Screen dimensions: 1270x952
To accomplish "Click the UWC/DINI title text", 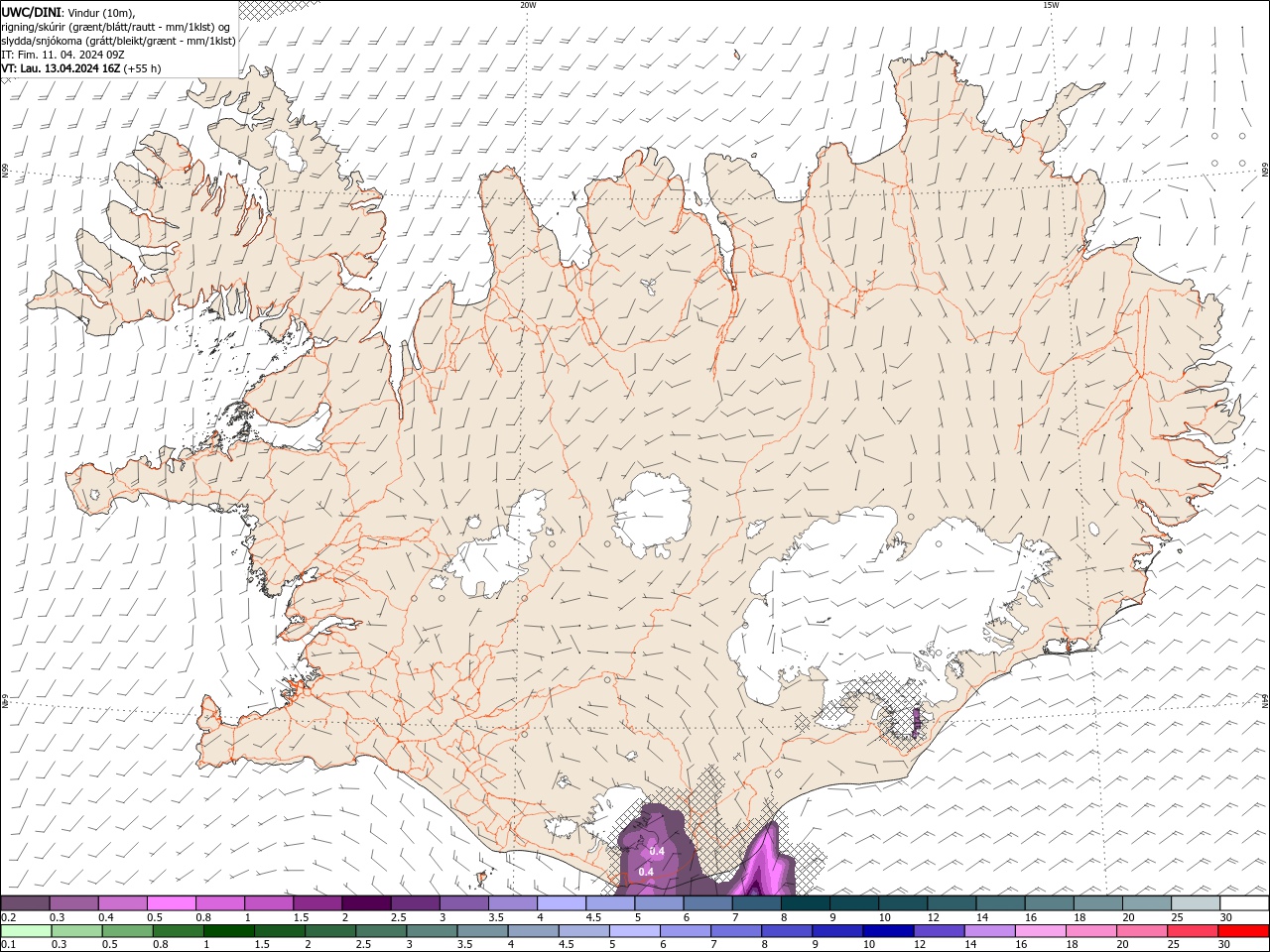I will tap(32, 12).
